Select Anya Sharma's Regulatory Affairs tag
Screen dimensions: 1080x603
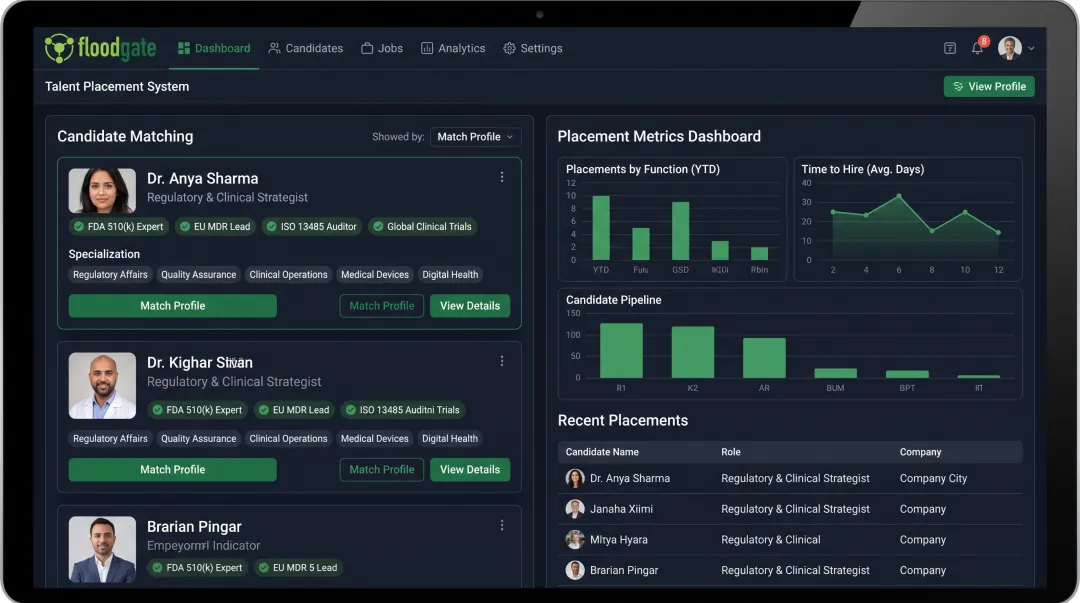pos(110,274)
